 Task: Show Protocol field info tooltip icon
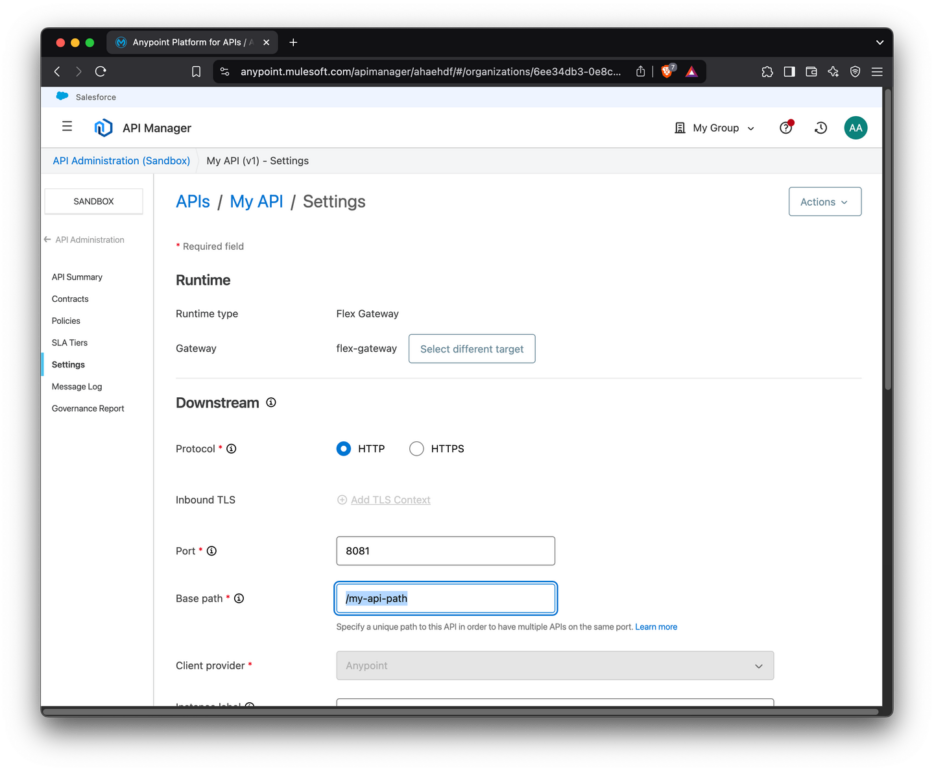coord(232,449)
